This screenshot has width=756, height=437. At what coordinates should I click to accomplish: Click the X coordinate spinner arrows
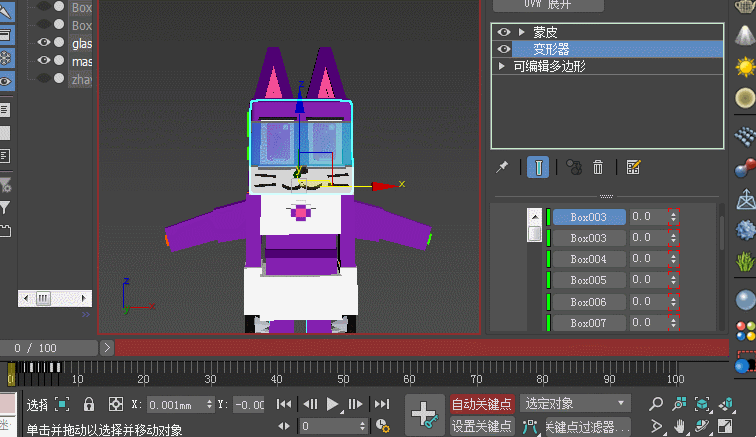click(x=209, y=404)
